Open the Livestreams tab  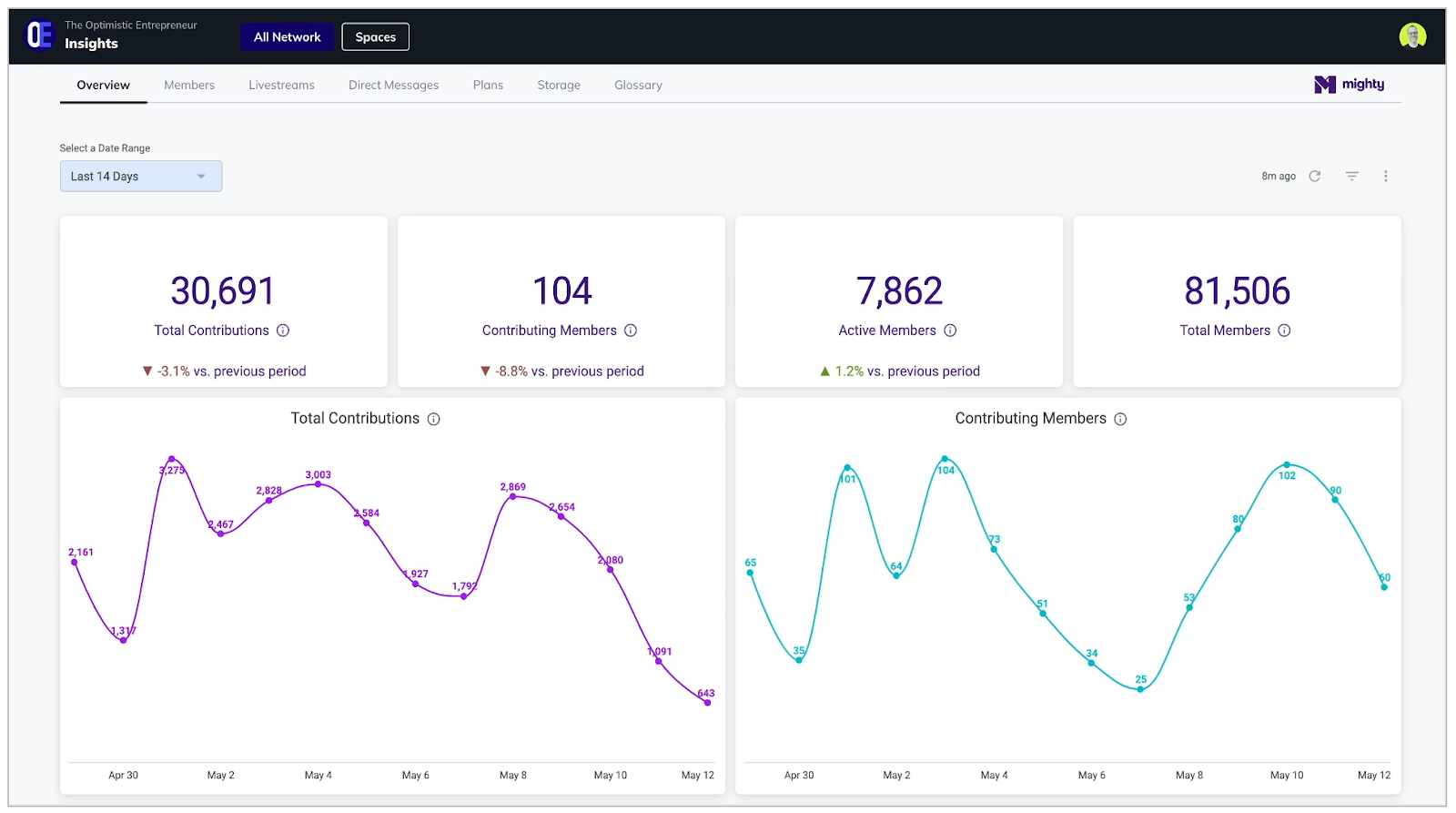281,86
